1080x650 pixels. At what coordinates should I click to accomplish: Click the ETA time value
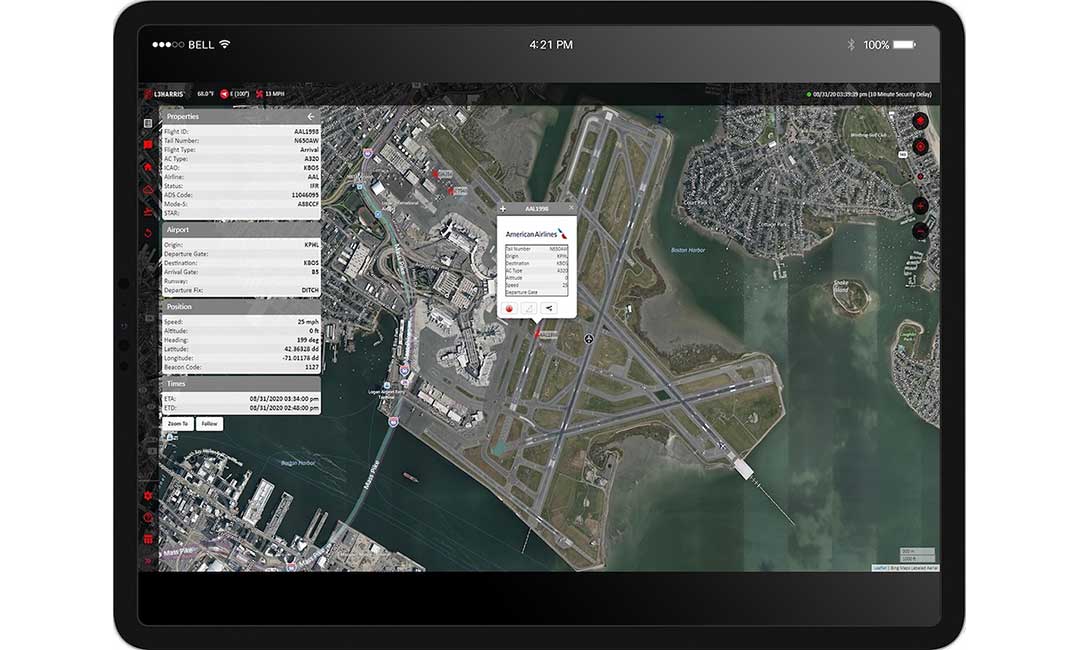click(x=284, y=399)
